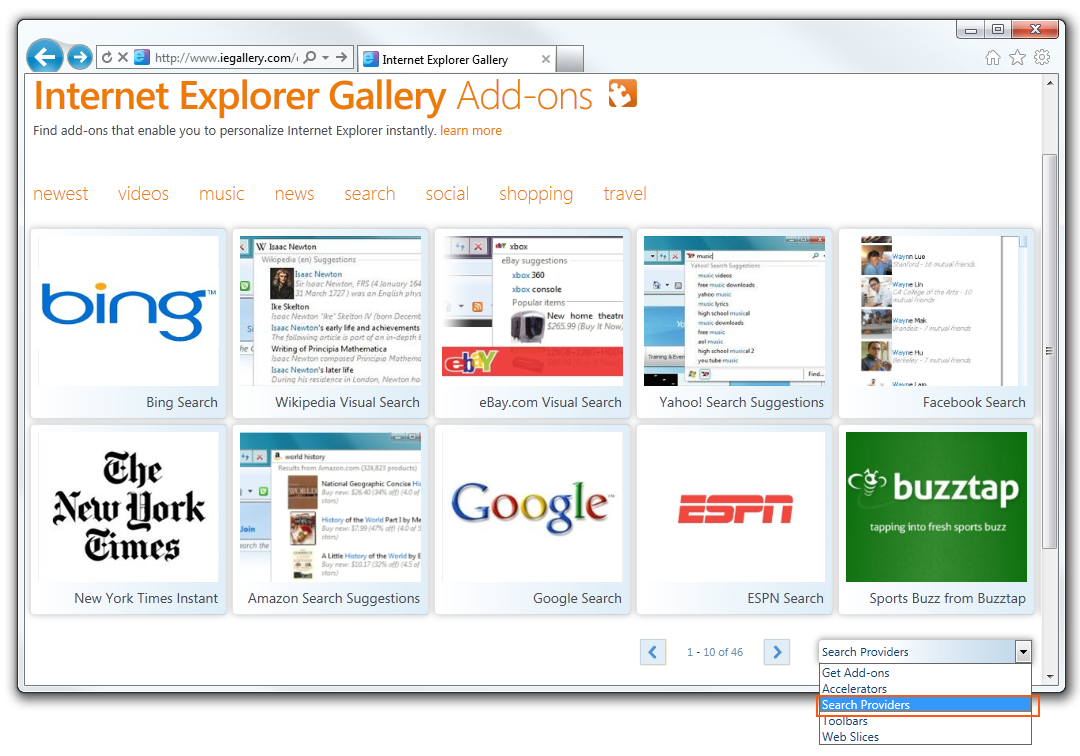Click the Yahoo! Search Suggestions thumbnail
This screenshot has height=756, width=1080.
tap(734, 311)
